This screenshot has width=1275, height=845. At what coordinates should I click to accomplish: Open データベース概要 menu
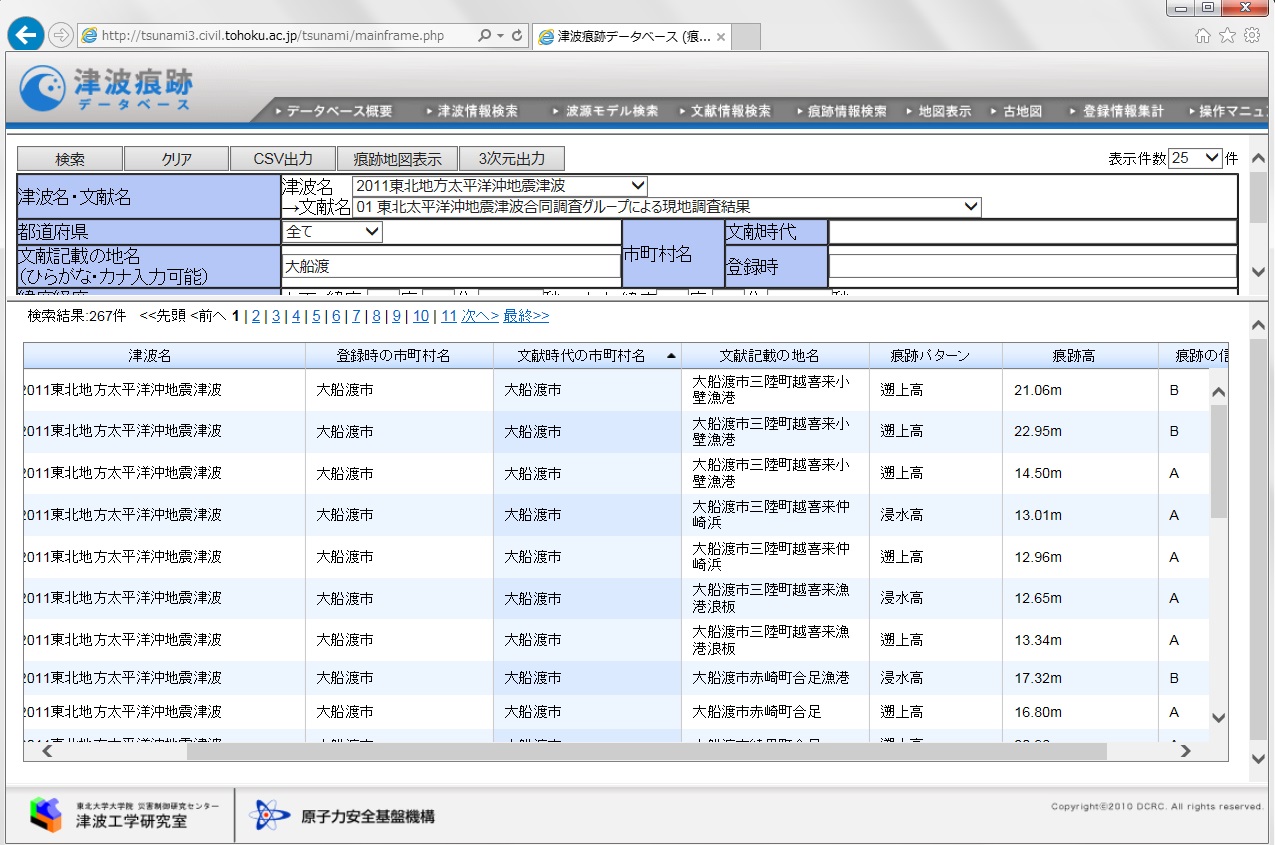pos(334,111)
